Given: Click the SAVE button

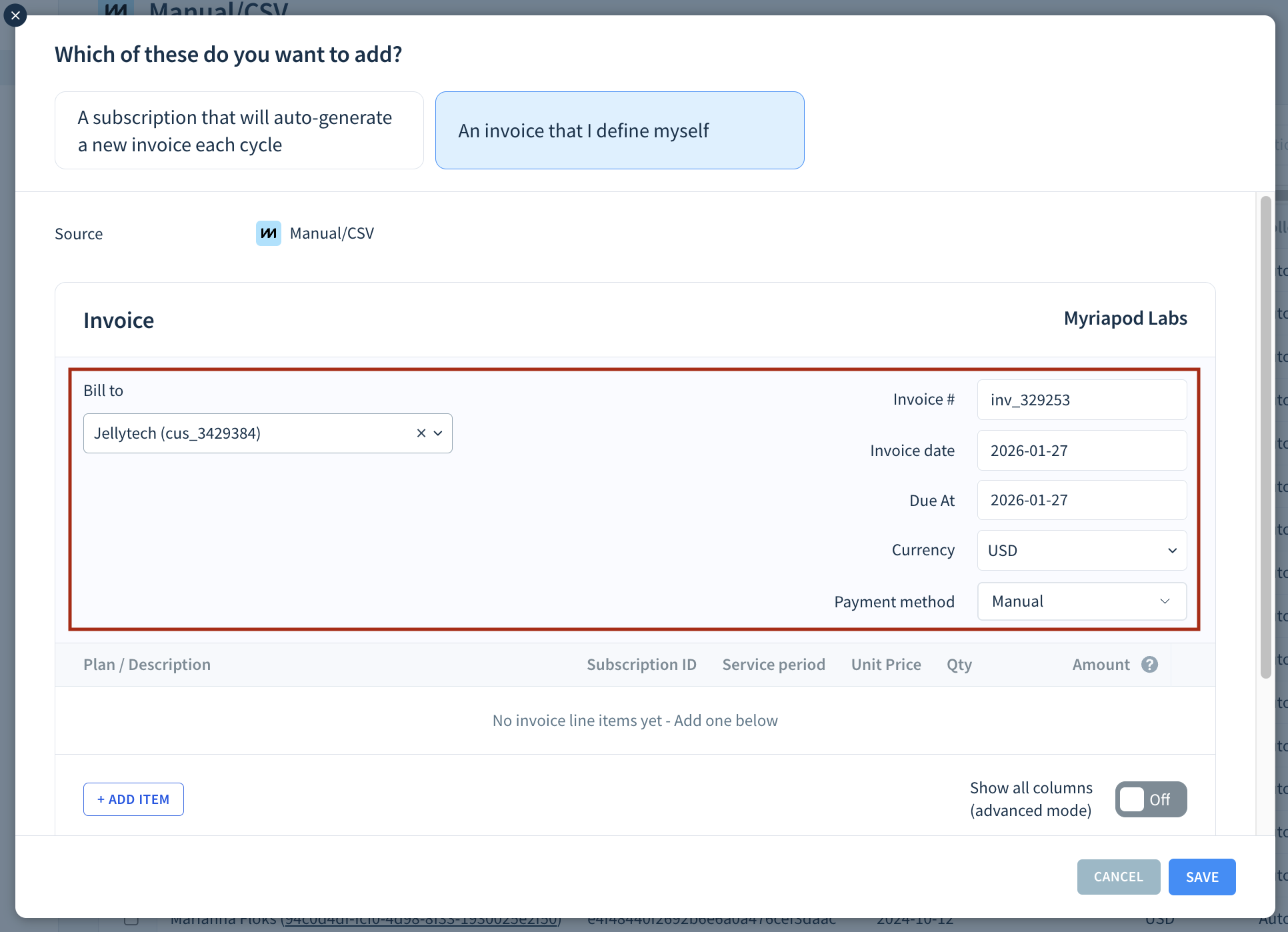Looking at the screenshot, I should pos(1201,877).
